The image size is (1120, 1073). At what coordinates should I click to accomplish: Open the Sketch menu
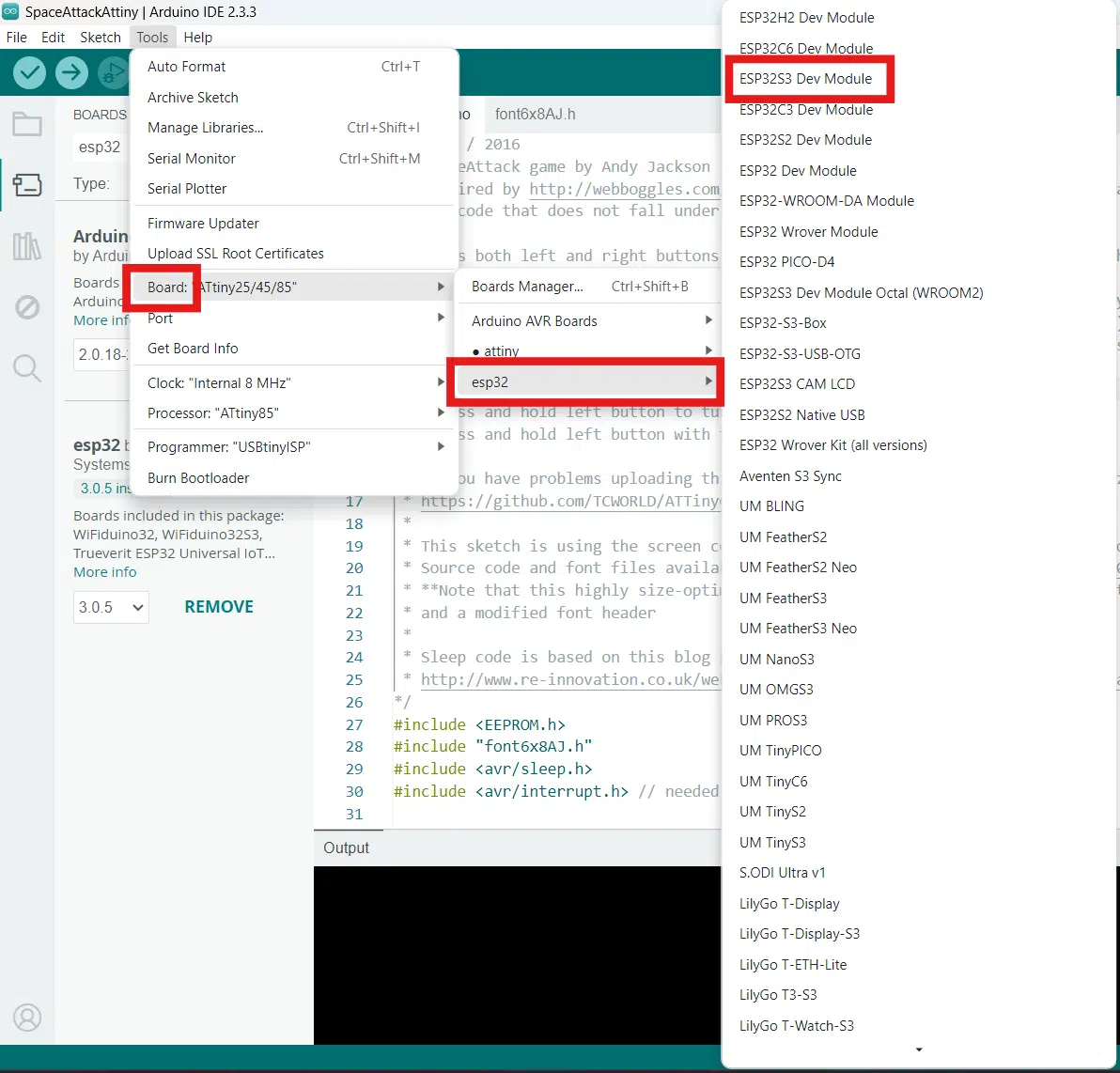(x=100, y=38)
